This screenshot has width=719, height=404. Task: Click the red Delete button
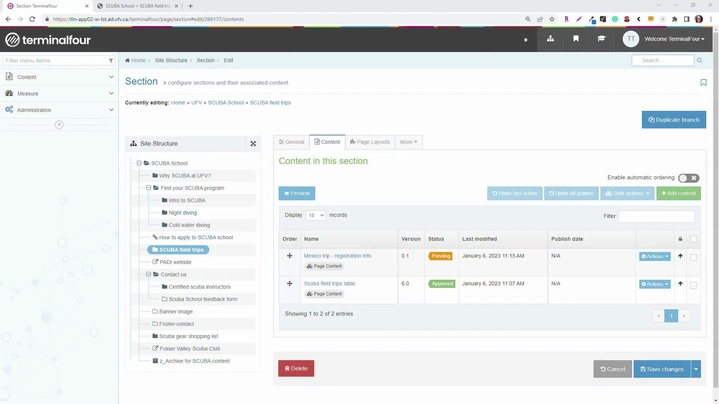pos(296,369)
